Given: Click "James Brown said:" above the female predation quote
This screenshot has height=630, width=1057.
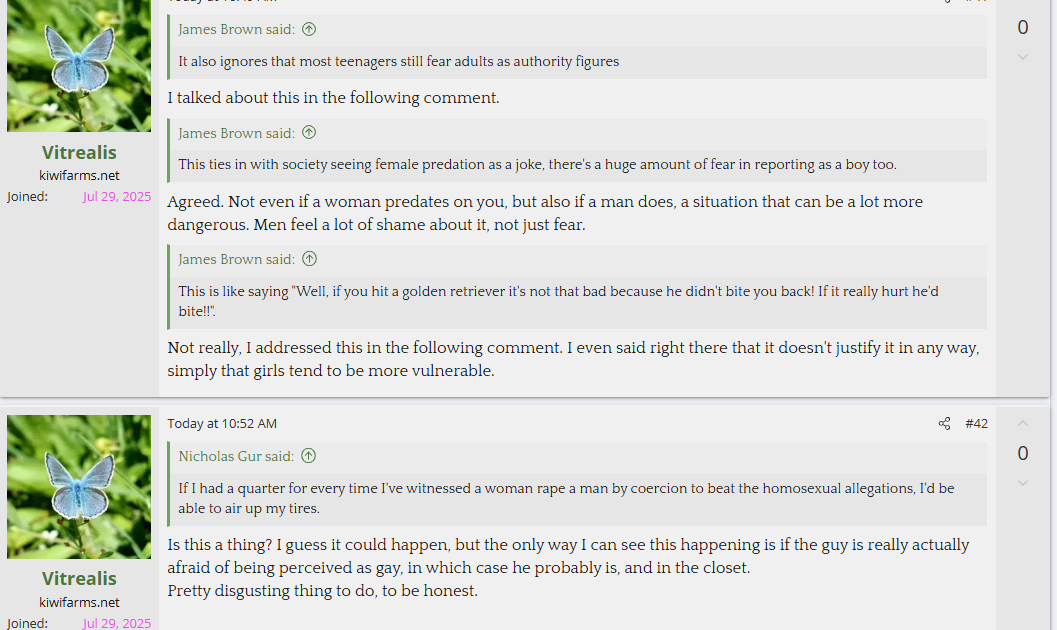Looking at the screenshot, I should pos(236,133).
